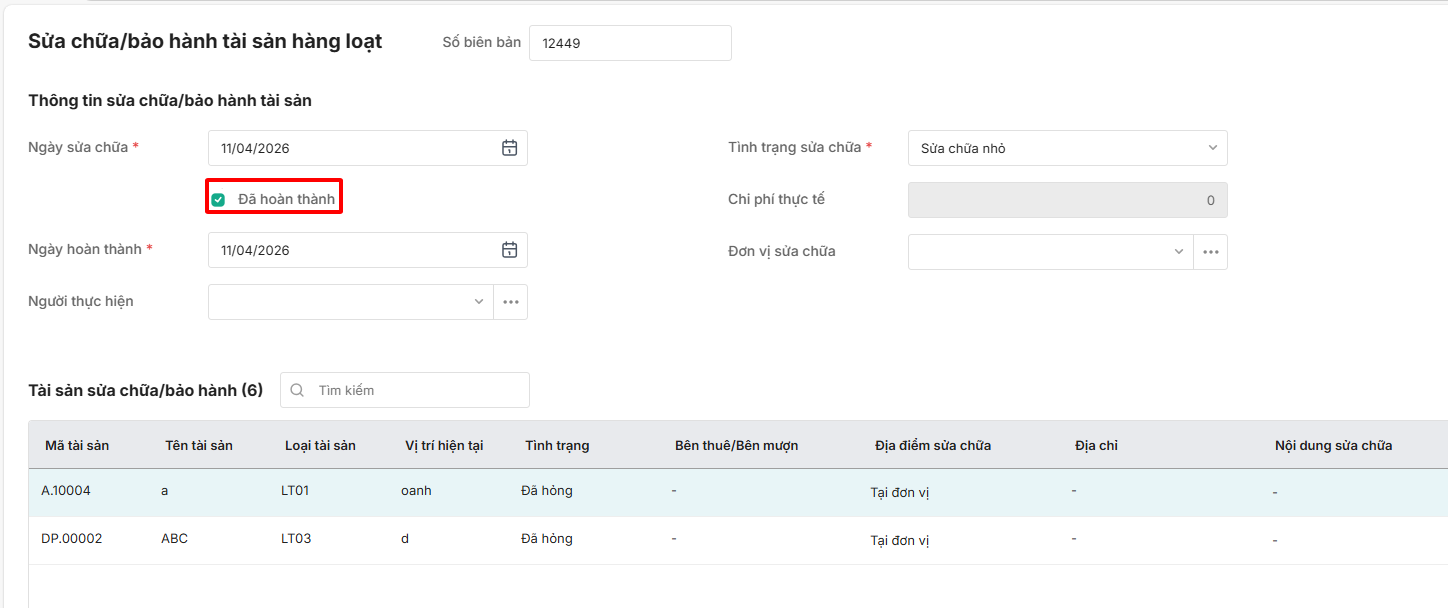This screenshot has height=608, width=1448.
Task: Open calendar icon for Ngày sửa chữa
Action: [509, 148]
